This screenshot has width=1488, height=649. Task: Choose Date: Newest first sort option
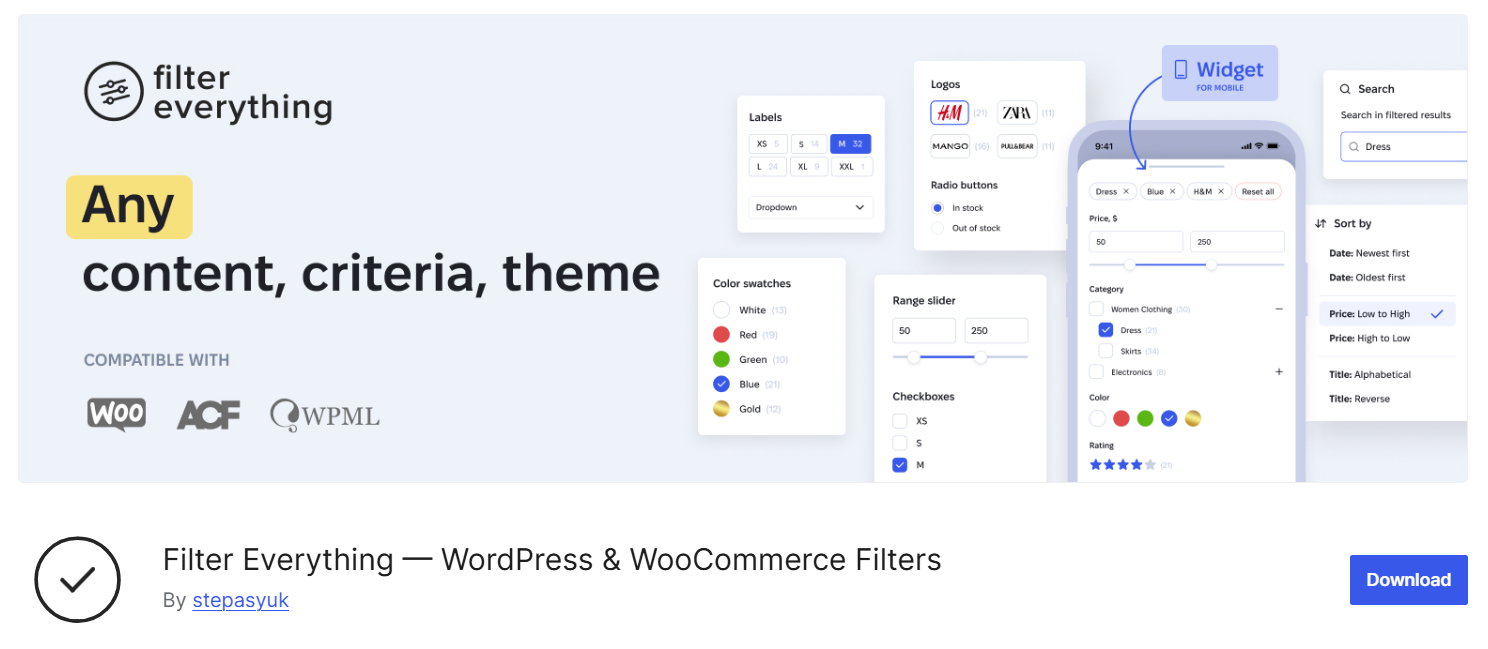[x=1369, y=253]
